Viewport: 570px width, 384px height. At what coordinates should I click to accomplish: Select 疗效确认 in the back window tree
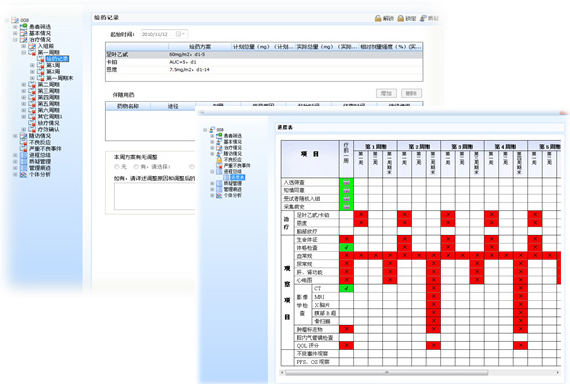coord(49,129)
